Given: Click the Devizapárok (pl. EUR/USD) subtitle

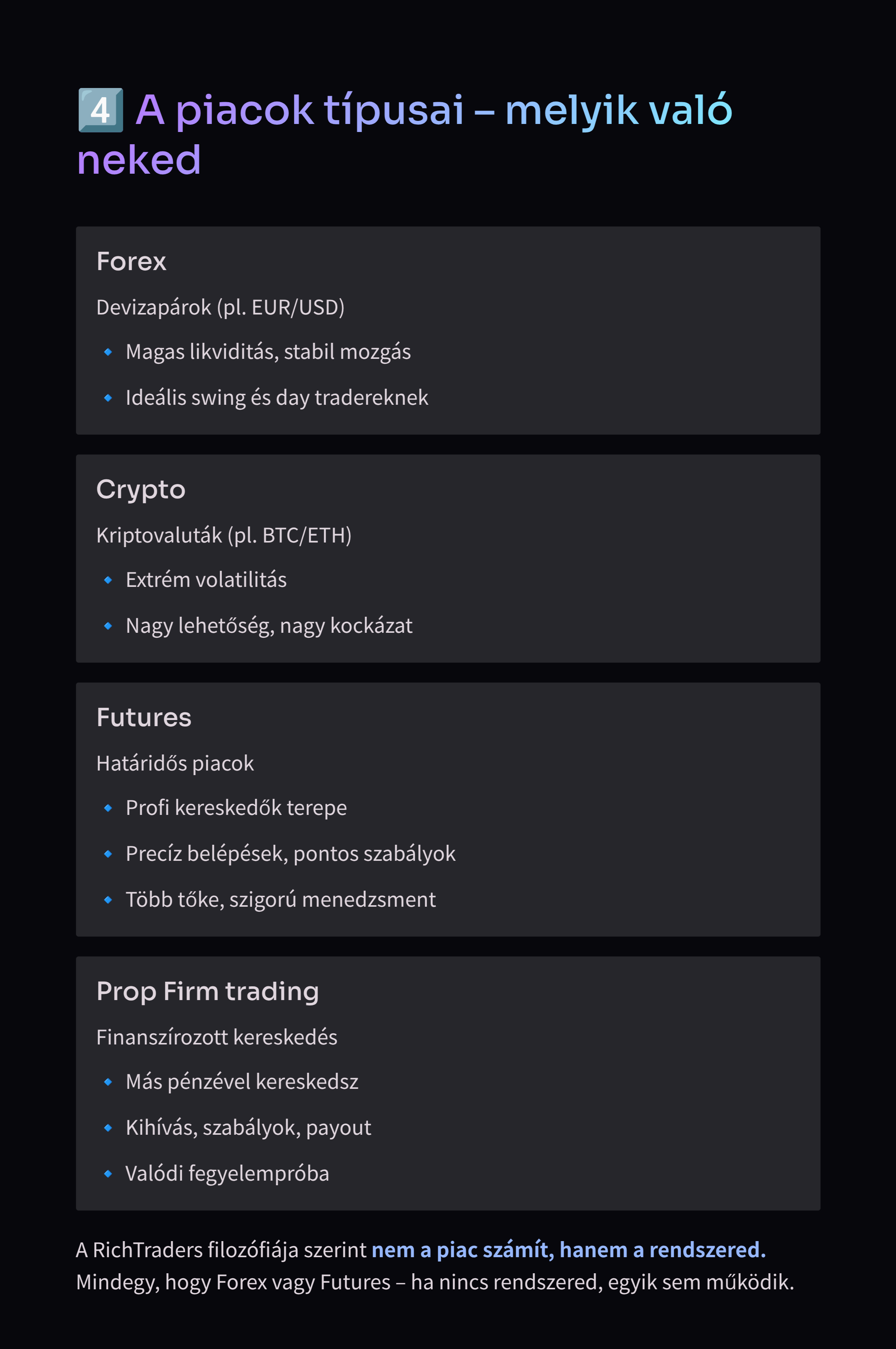Looking at the screenshot, I should point(220,307).
